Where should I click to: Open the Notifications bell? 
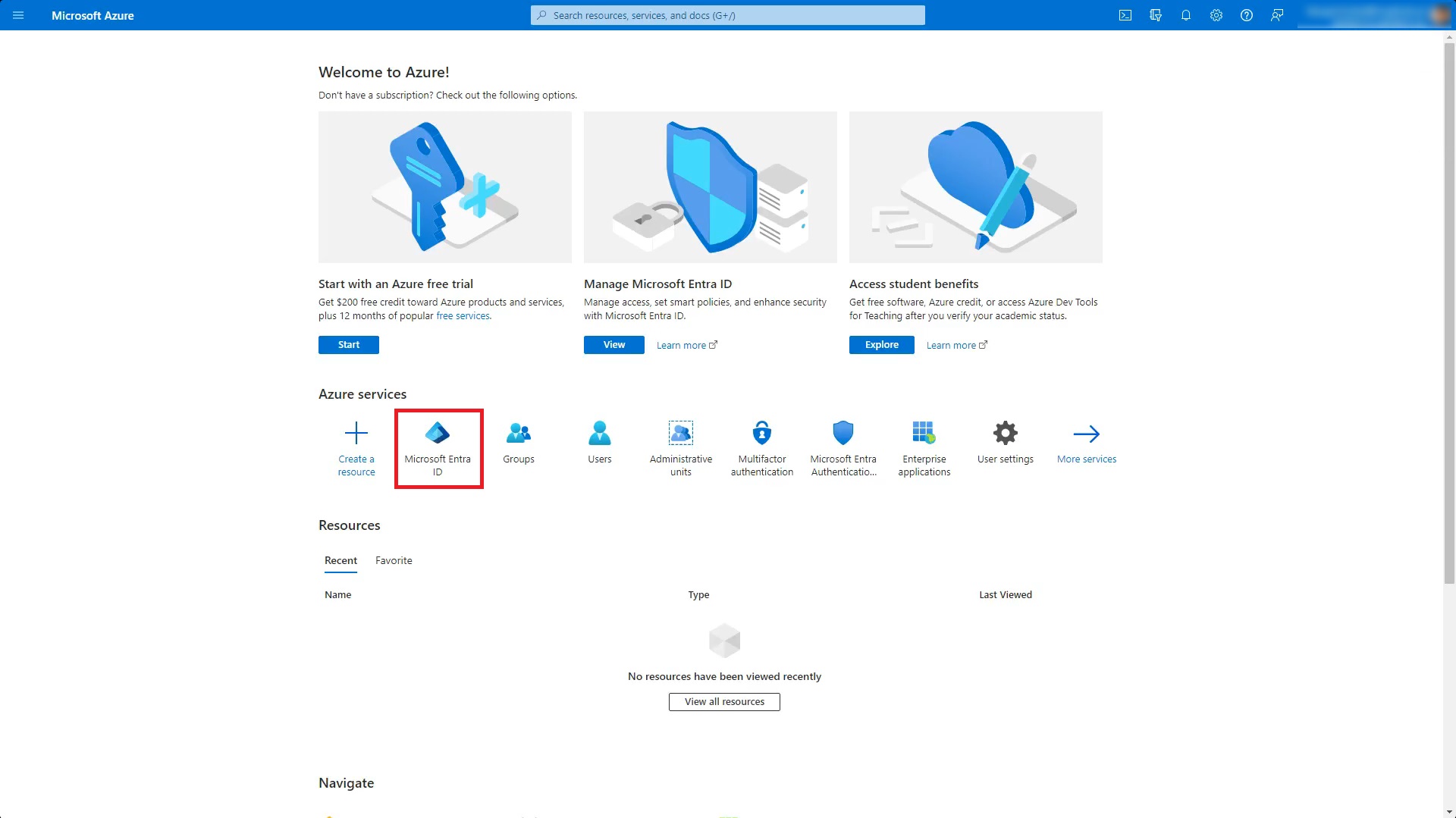coord(1186,15)
